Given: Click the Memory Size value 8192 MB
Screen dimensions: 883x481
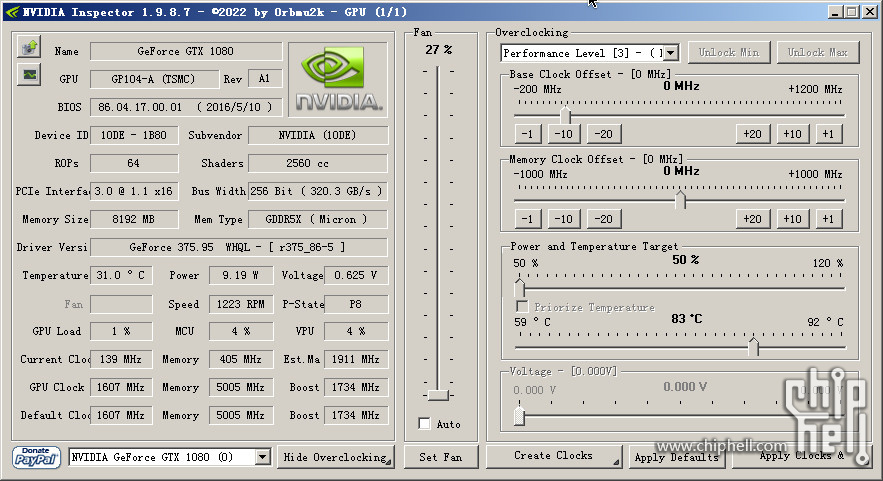Looking at the screenshot, I should (x=134, y=219).
